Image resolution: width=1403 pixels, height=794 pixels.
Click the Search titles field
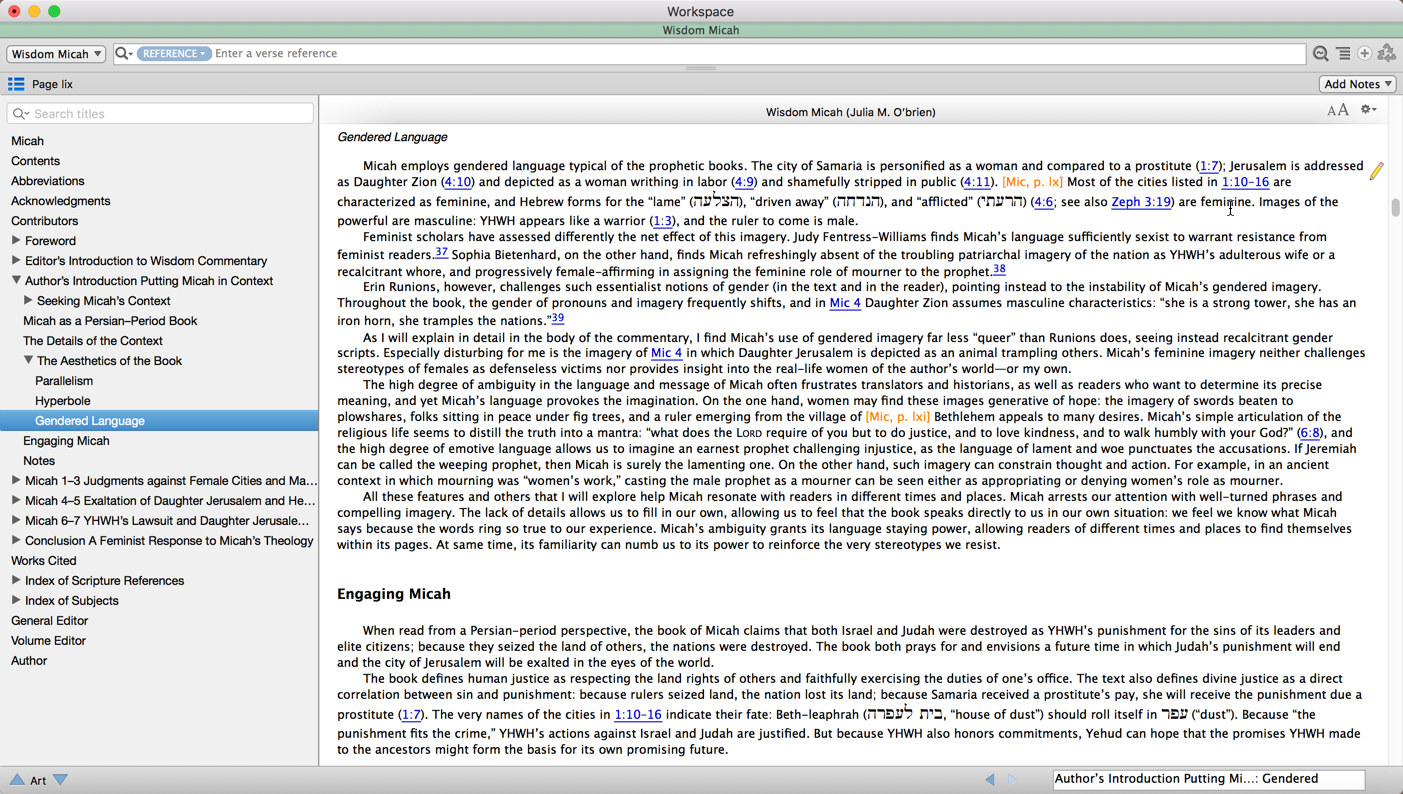(x=160, y=114)
